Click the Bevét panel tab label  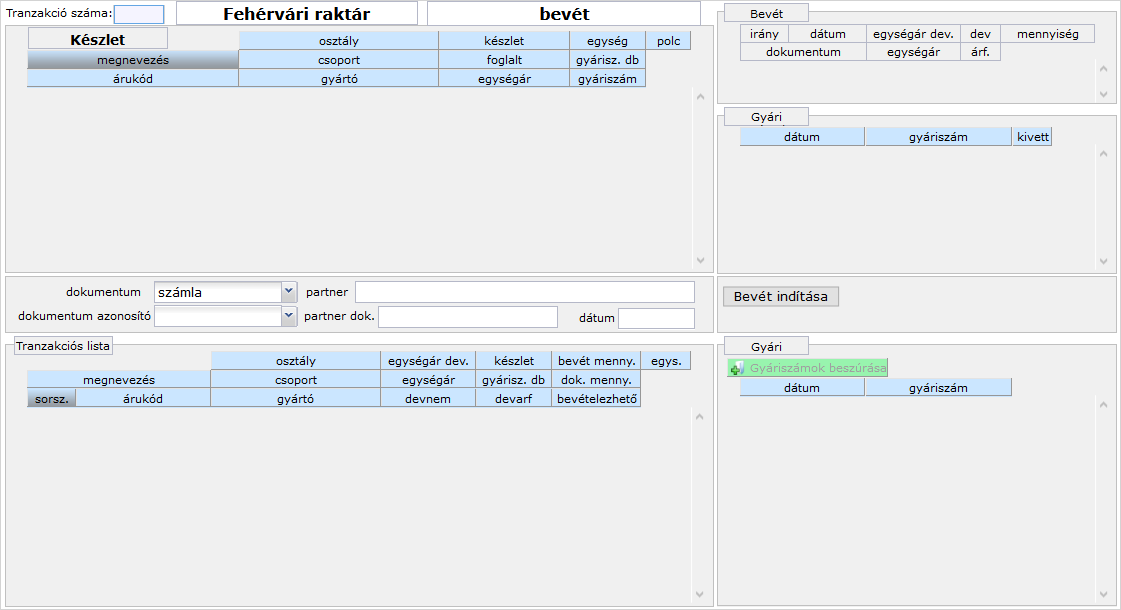(766, 13)
